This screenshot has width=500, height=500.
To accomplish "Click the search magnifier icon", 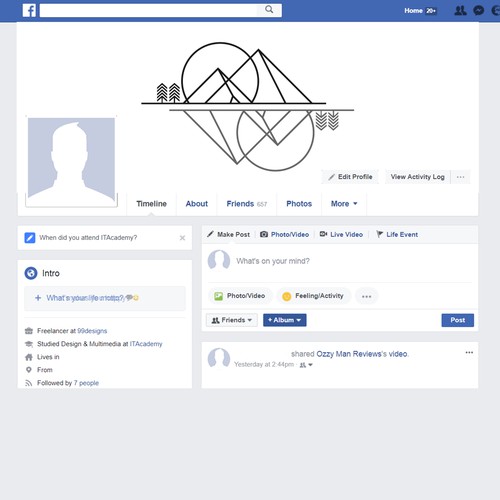I will tap(269, 10).
